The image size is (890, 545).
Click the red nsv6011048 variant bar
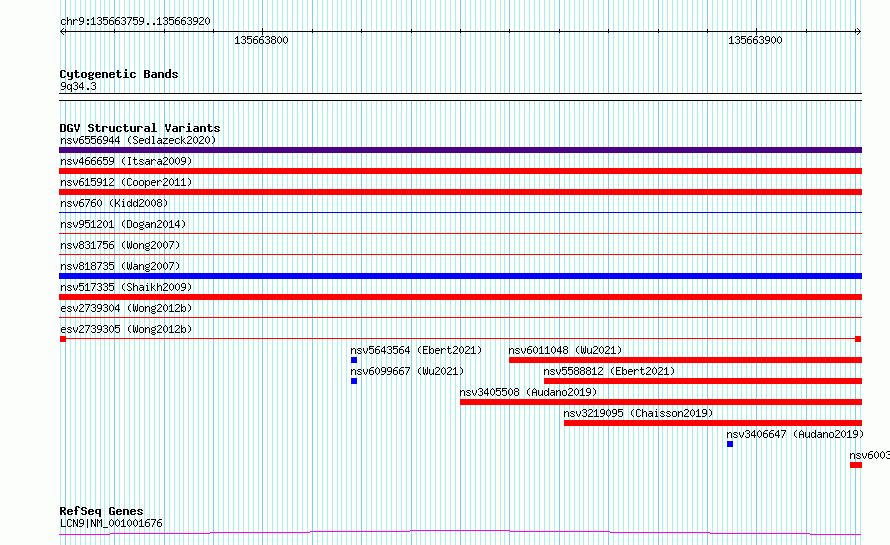coord(686,360)
